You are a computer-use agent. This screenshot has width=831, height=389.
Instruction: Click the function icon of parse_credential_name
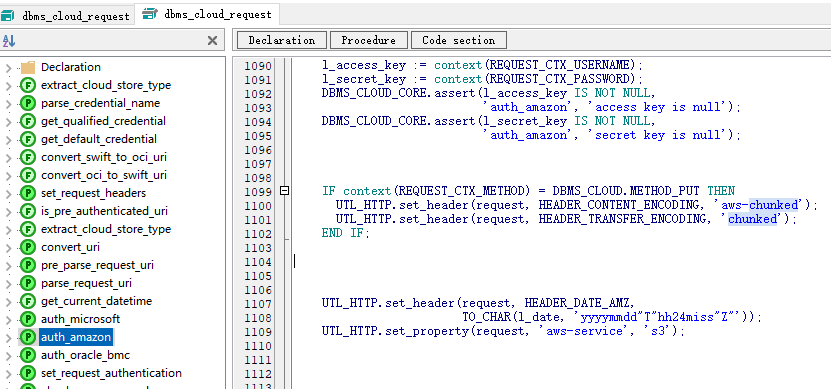[x=28, y=103]
